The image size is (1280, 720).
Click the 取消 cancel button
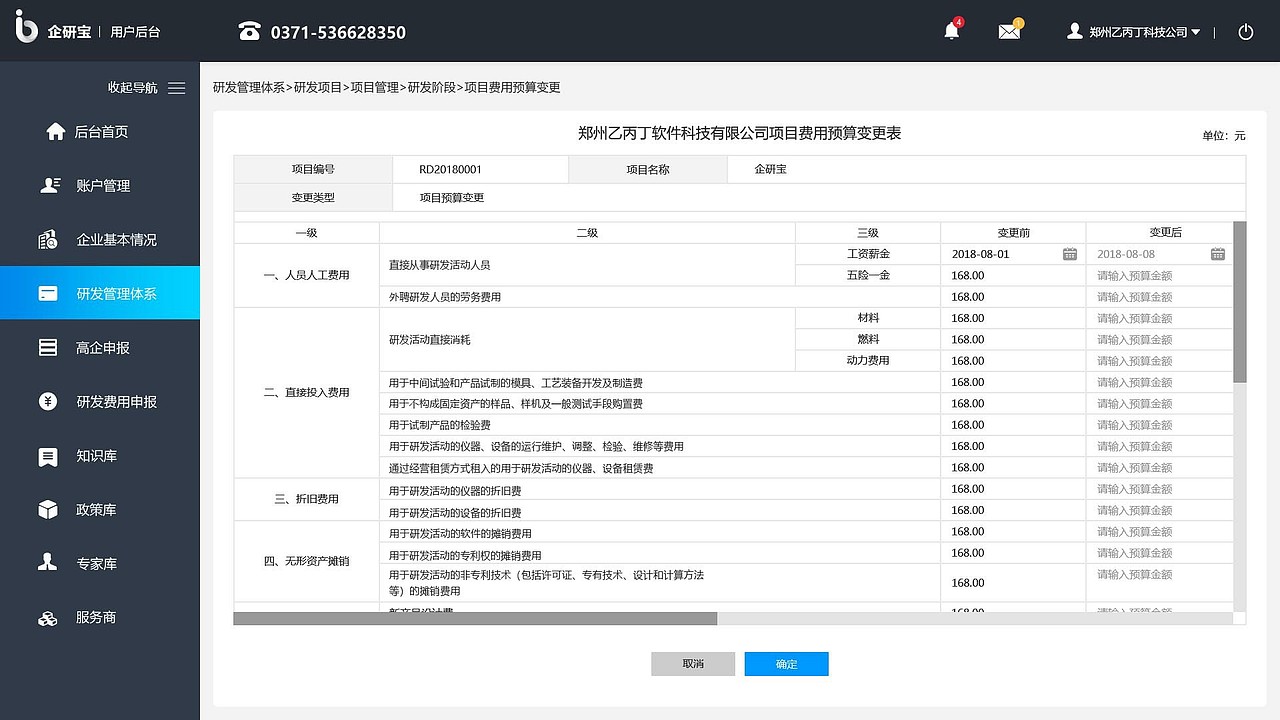693,663
